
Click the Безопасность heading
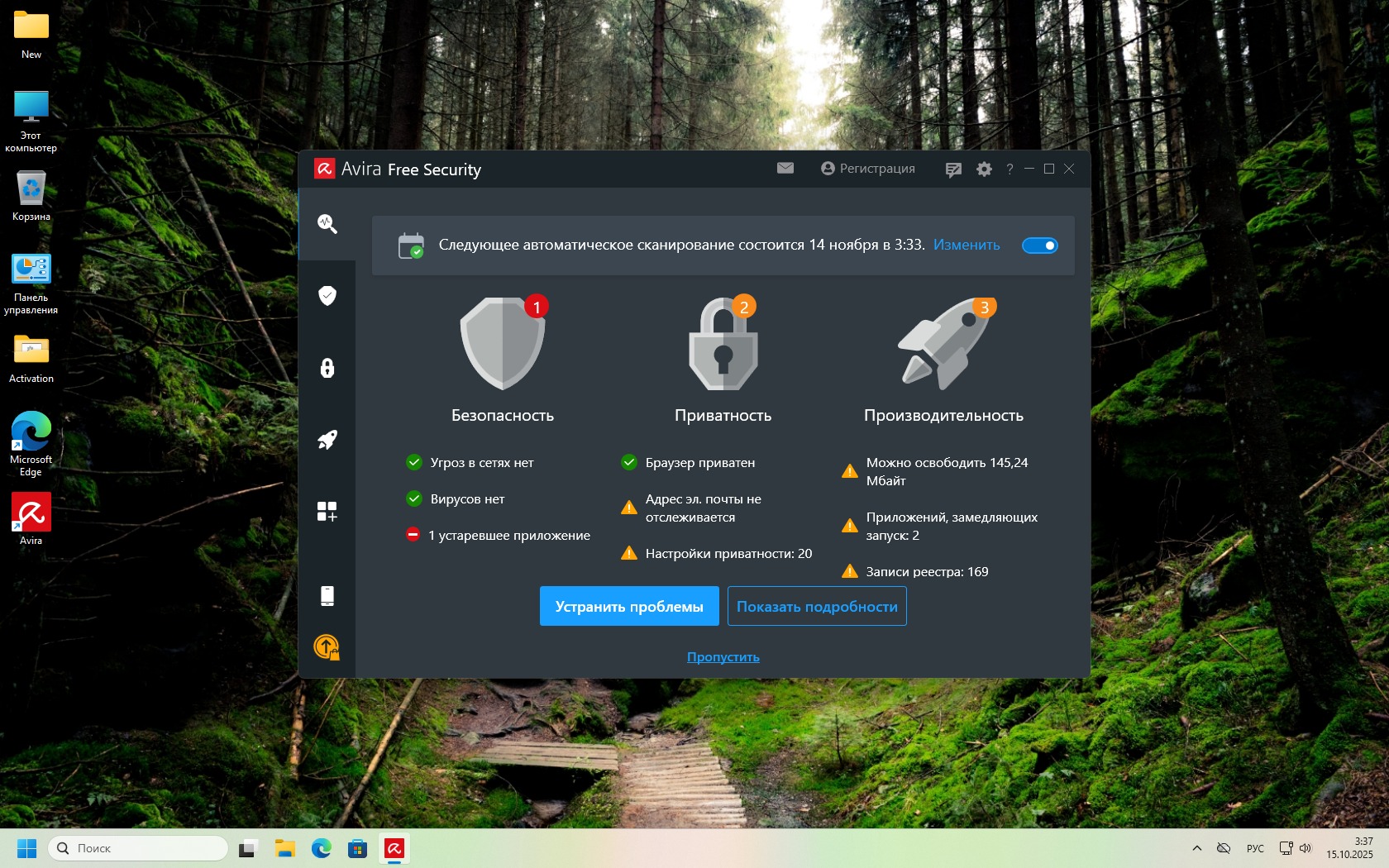[503, 416]
